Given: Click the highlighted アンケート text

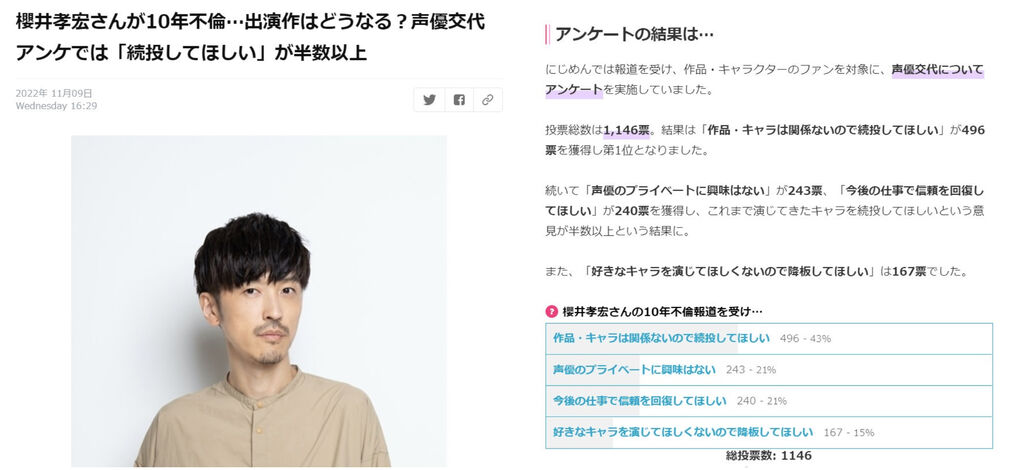Looking at the screenshot, I should pos(574,90).
